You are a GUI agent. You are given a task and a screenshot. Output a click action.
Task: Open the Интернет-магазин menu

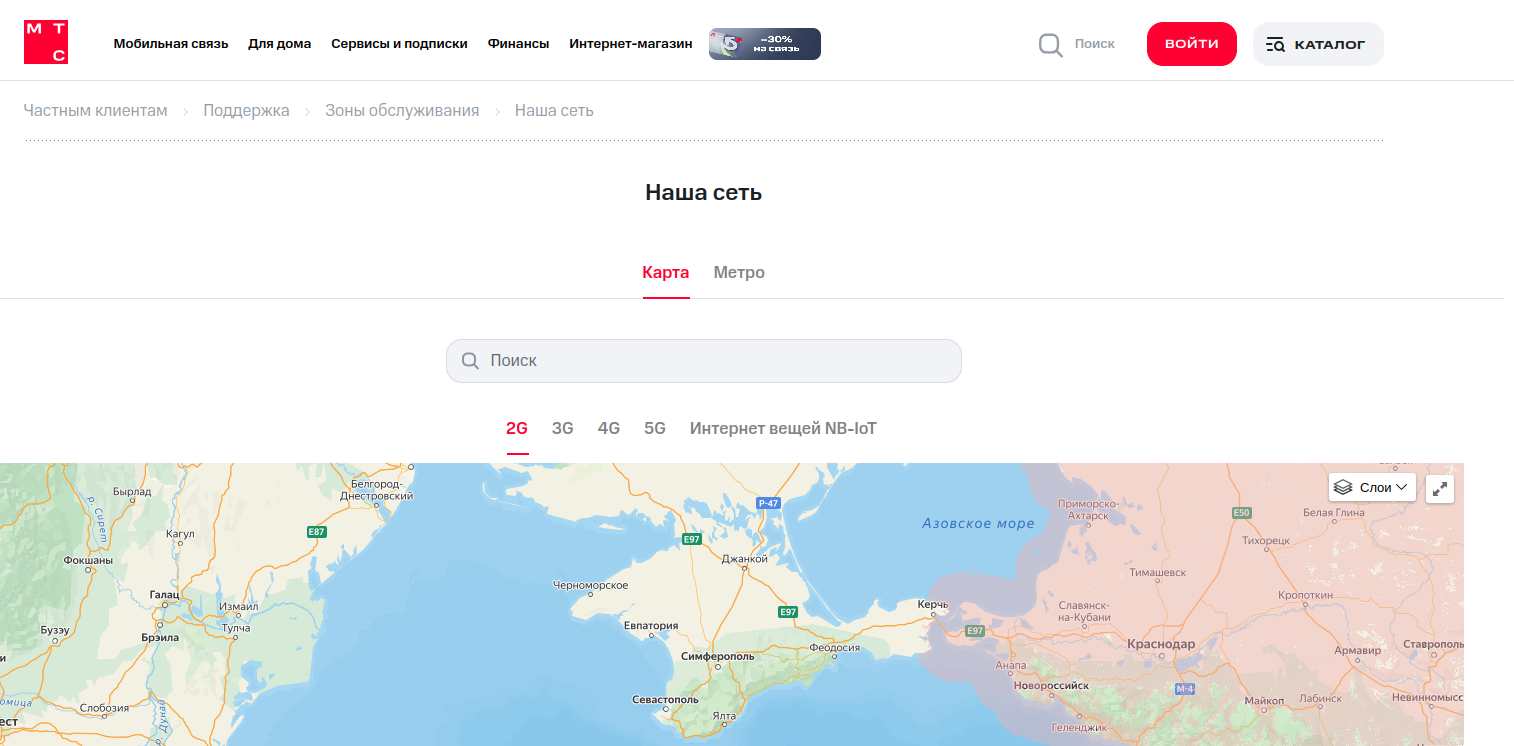[x=631, y=44]
